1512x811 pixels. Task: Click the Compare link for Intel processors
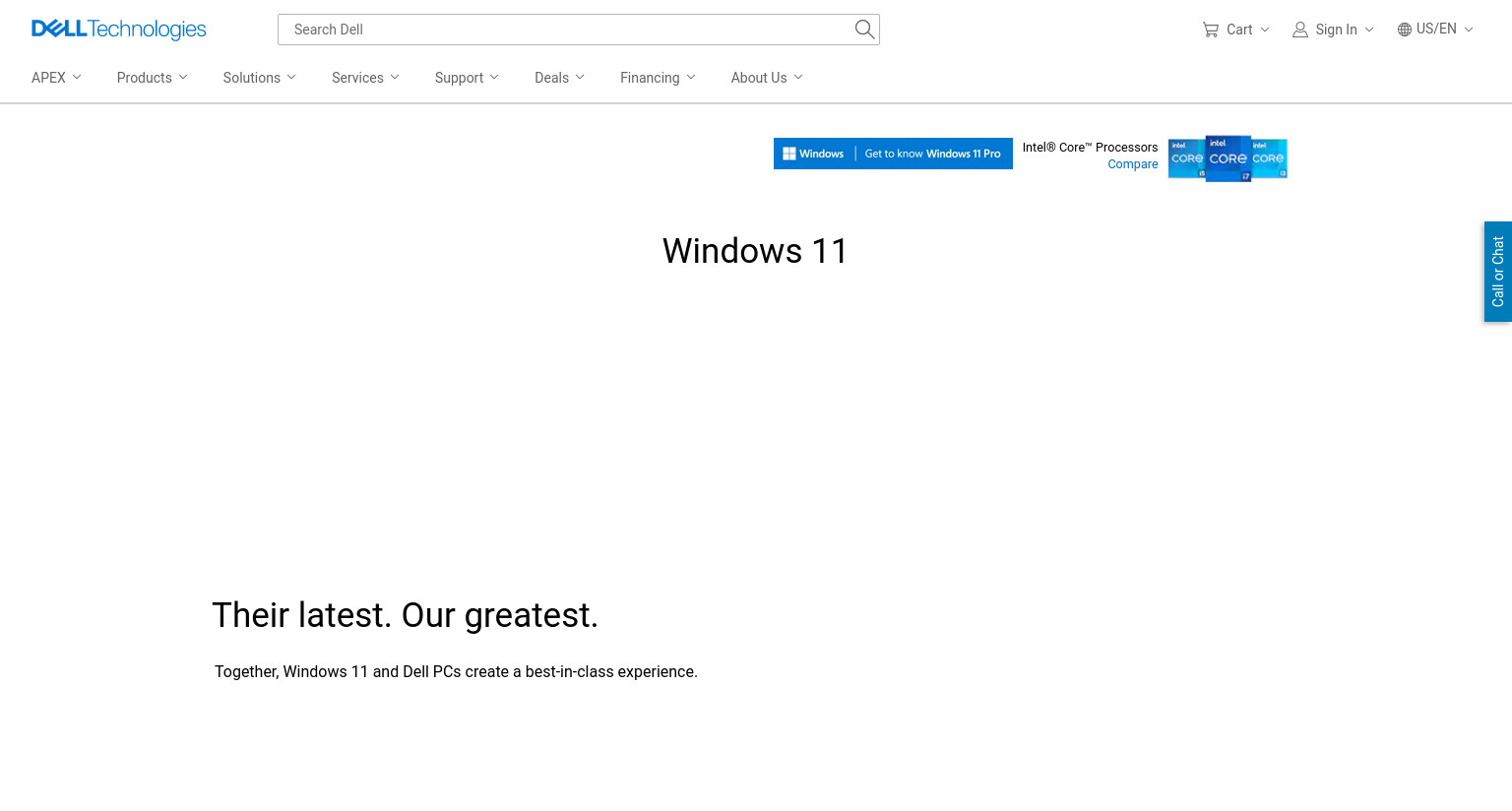[x=1133, y=164]
